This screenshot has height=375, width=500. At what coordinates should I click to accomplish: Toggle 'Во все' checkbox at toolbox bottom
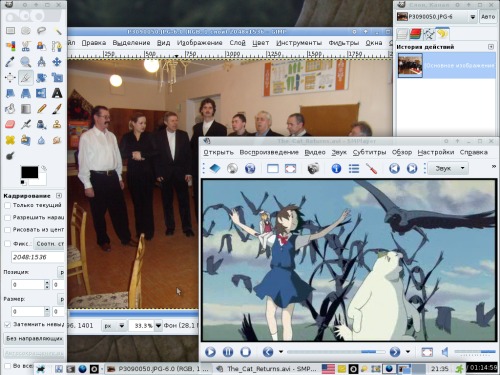(7, 366)
